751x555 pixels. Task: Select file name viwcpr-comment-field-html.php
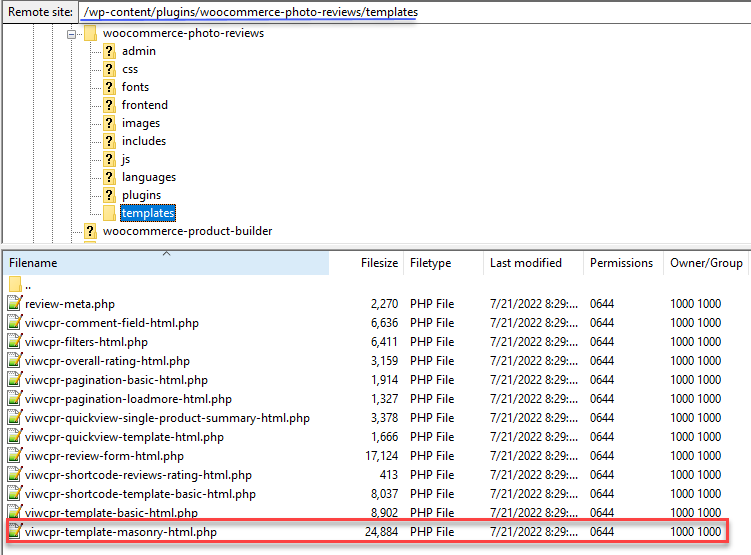point(112,323)
